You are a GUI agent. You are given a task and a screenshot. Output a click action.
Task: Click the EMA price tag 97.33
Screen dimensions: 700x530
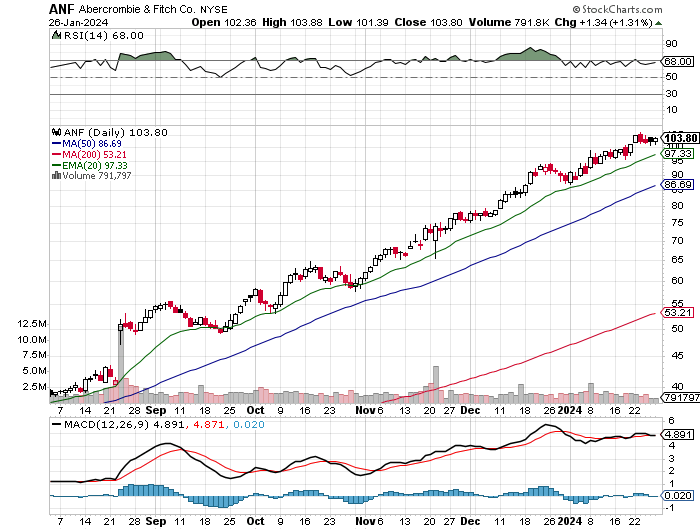tap(678, 154)
